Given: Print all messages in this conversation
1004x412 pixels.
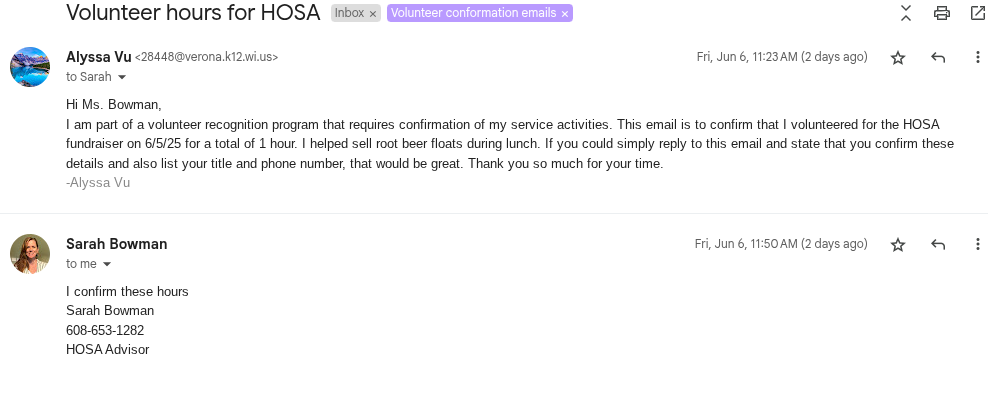Looking at the screenshot, I should [941, 13].
